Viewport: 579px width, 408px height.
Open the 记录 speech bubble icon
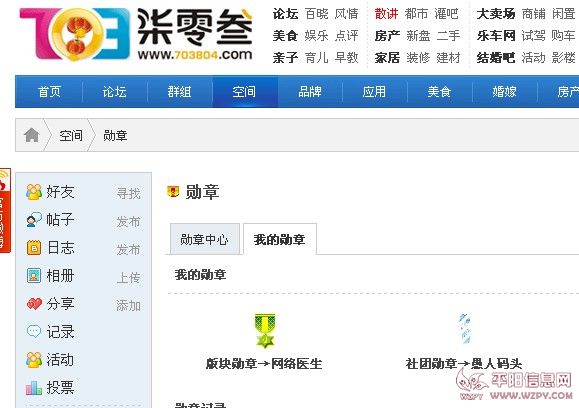(x=34, y=331)
